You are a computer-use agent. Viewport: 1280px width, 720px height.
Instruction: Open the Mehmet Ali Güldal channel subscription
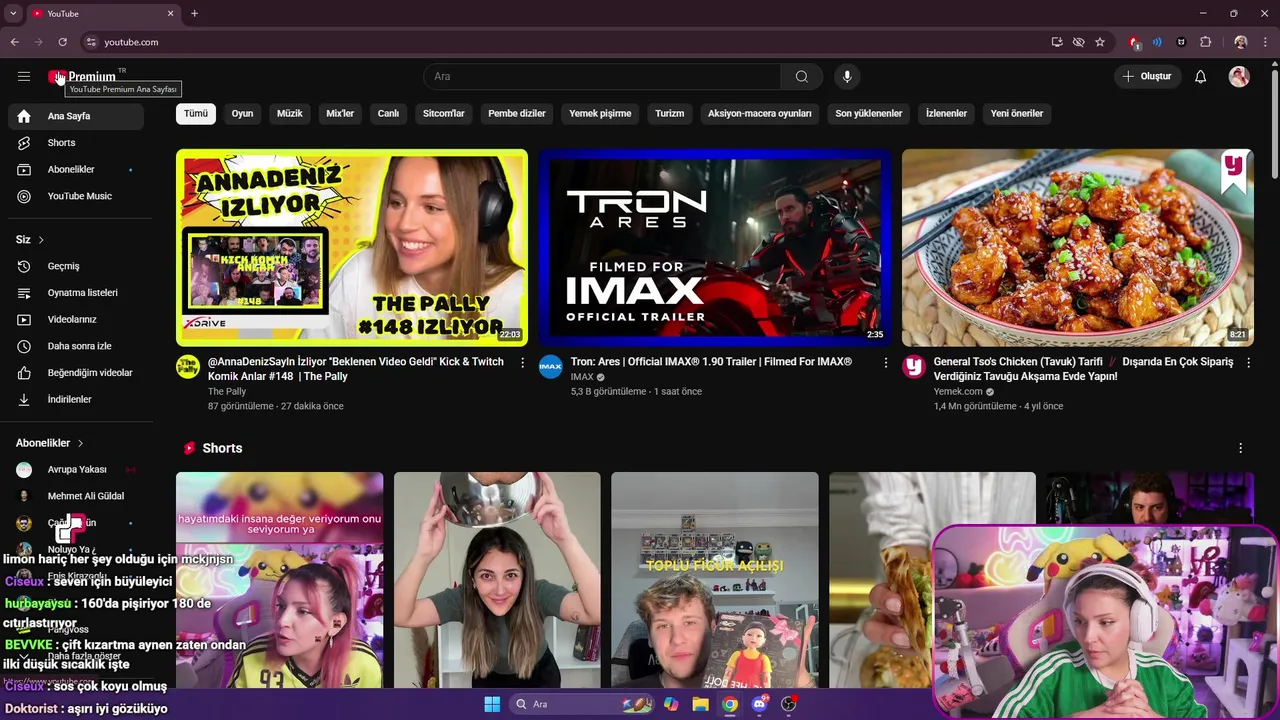click(x=76, y=496)
